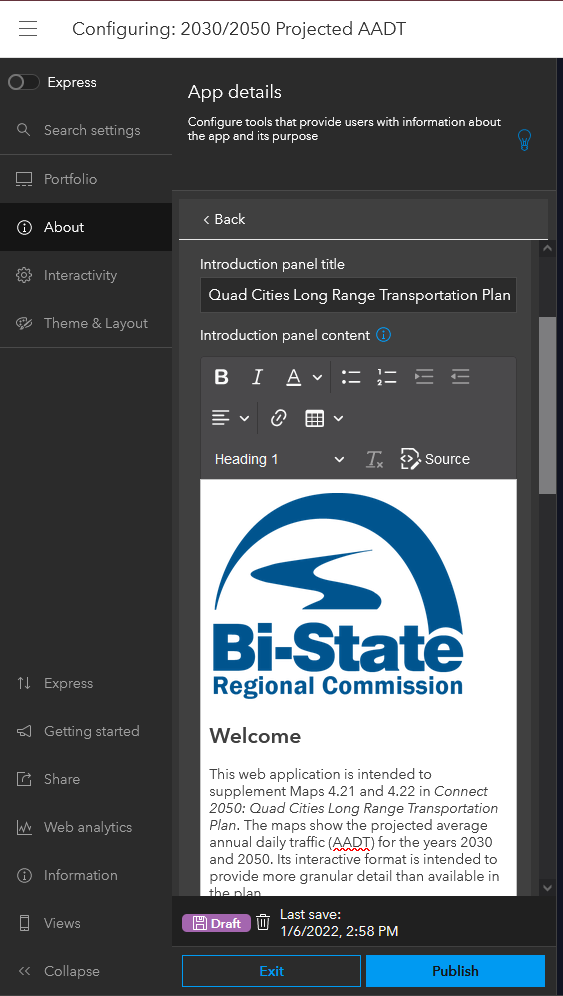Screen dimensions: 563x996
Task: Open the Information item
Action: pos(86,875)
